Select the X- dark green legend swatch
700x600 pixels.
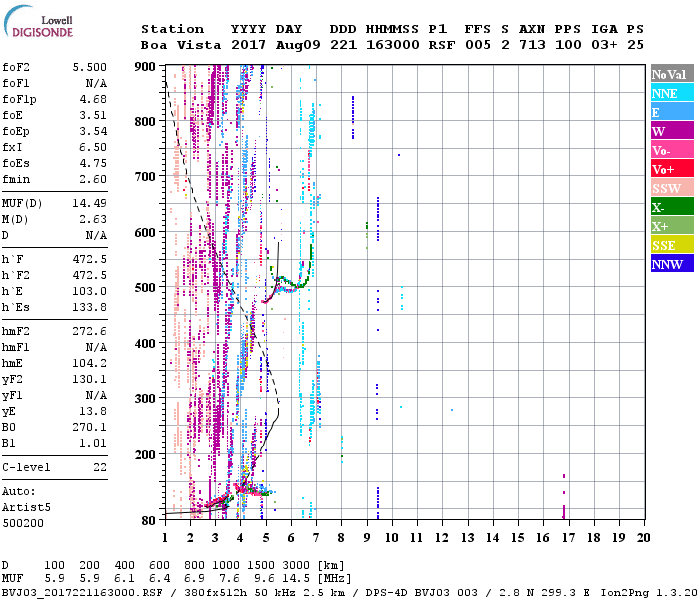tap(668, 207)
